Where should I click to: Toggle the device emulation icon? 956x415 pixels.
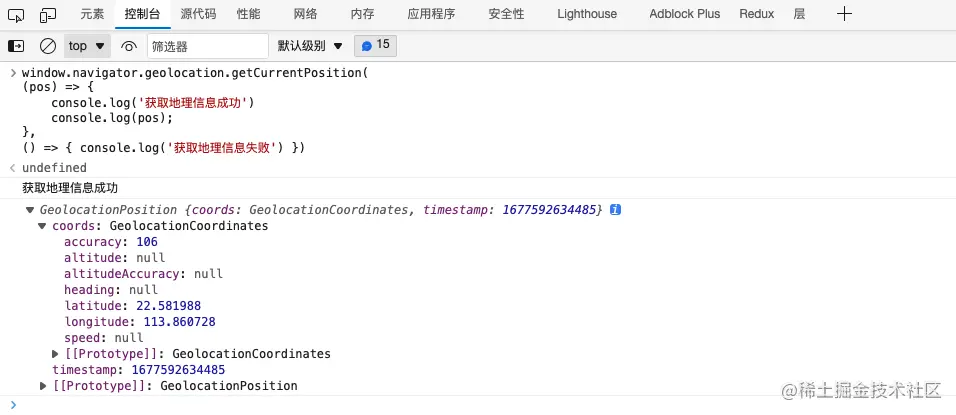[47, 14]
